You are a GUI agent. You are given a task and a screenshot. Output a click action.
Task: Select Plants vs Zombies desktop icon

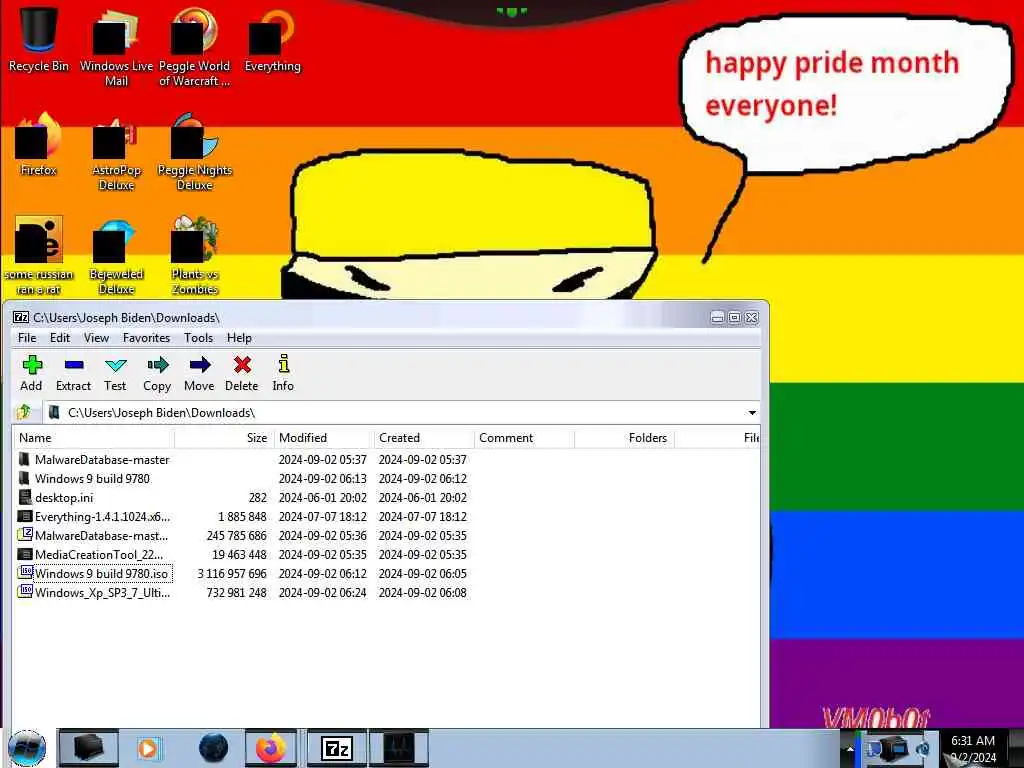pos(195,255)
